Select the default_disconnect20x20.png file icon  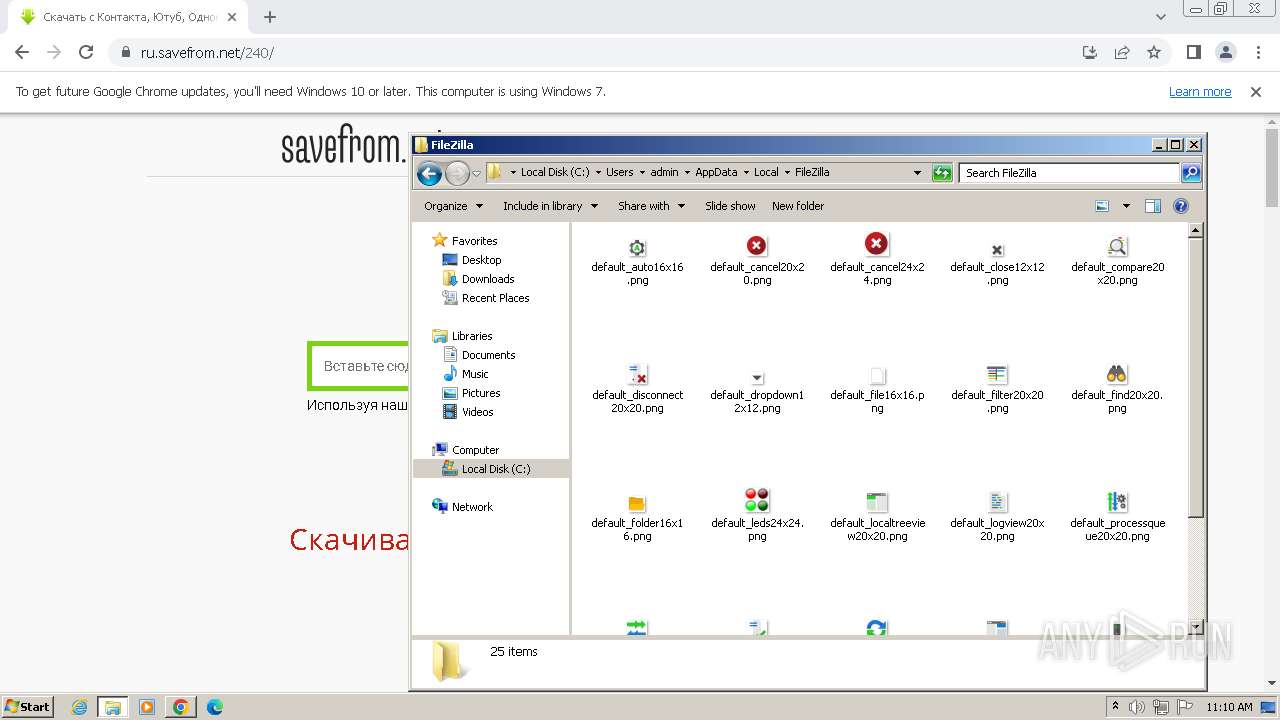637,374
